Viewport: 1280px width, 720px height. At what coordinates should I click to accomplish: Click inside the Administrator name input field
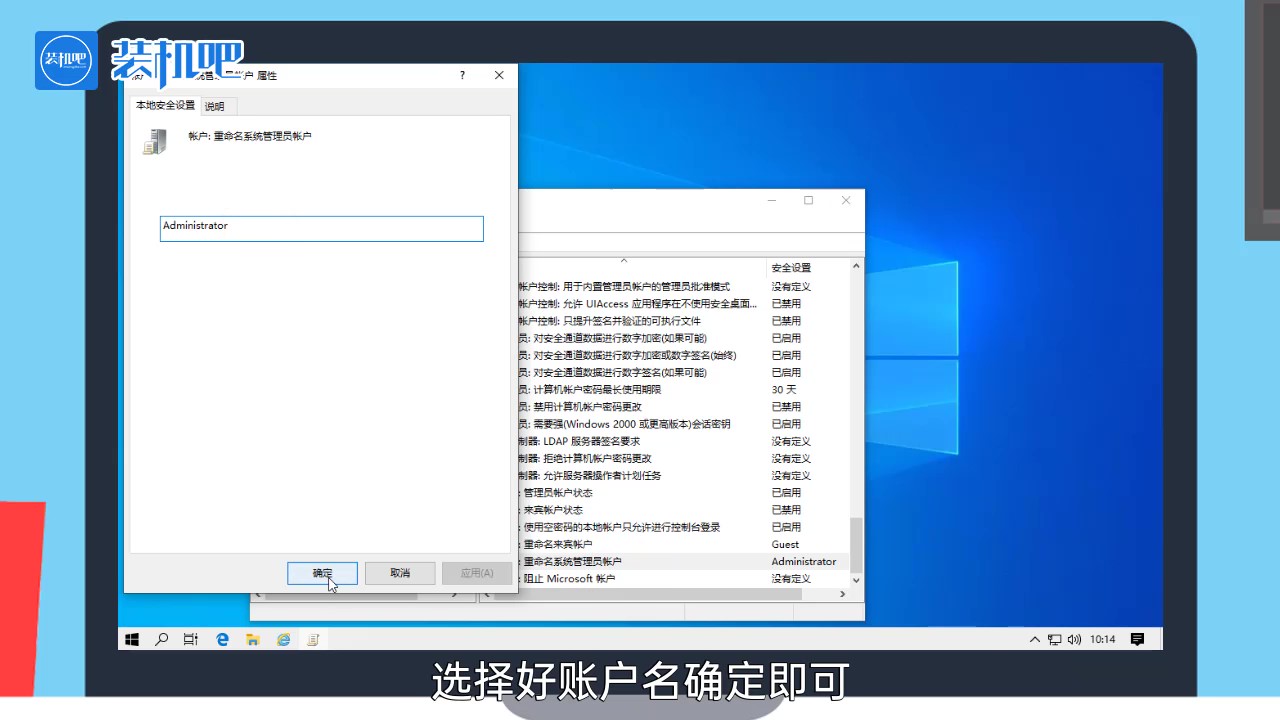321,228
